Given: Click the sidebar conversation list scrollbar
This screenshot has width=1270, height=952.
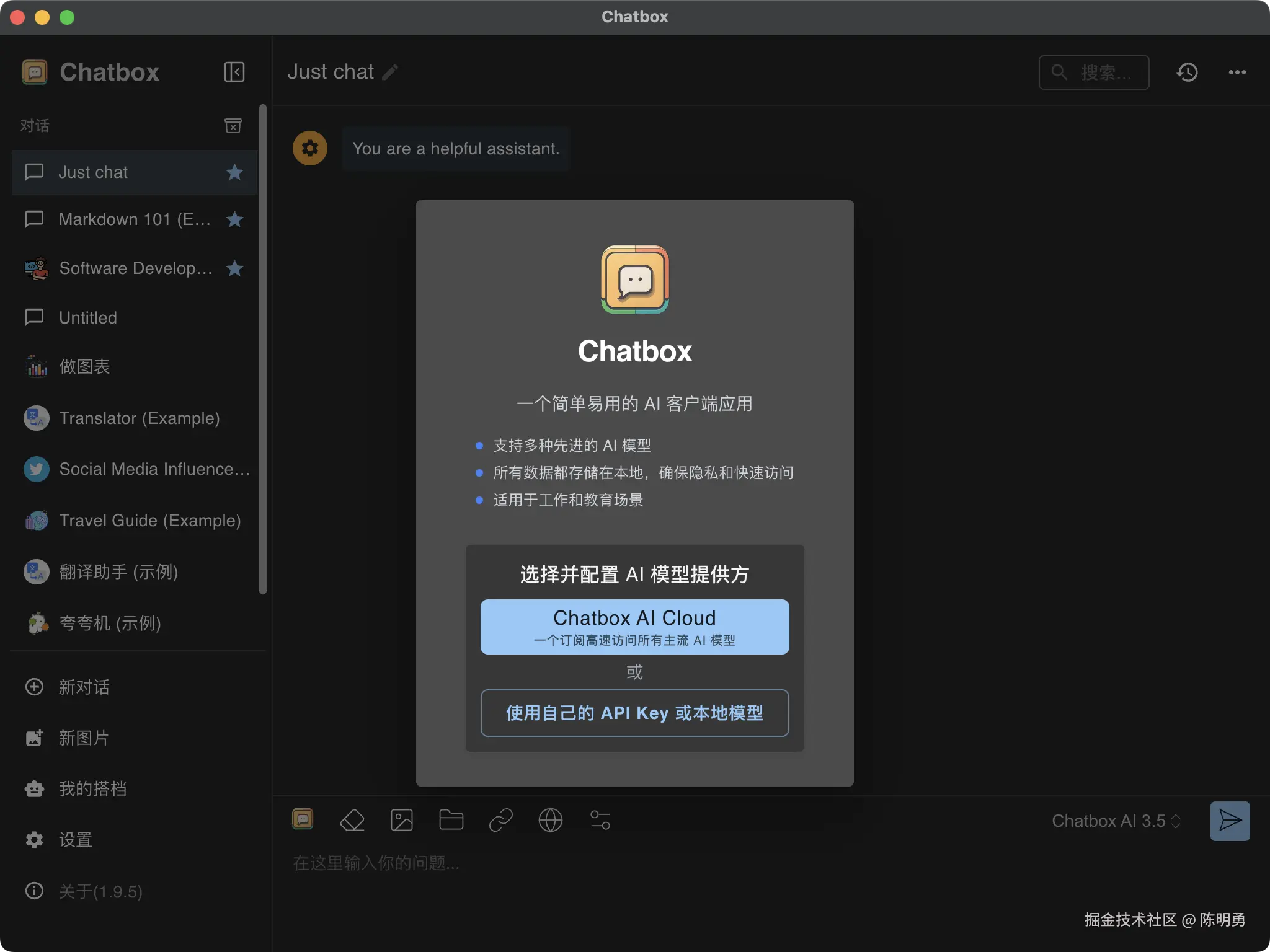Looking at the screenshot, I should coord(263,347).
